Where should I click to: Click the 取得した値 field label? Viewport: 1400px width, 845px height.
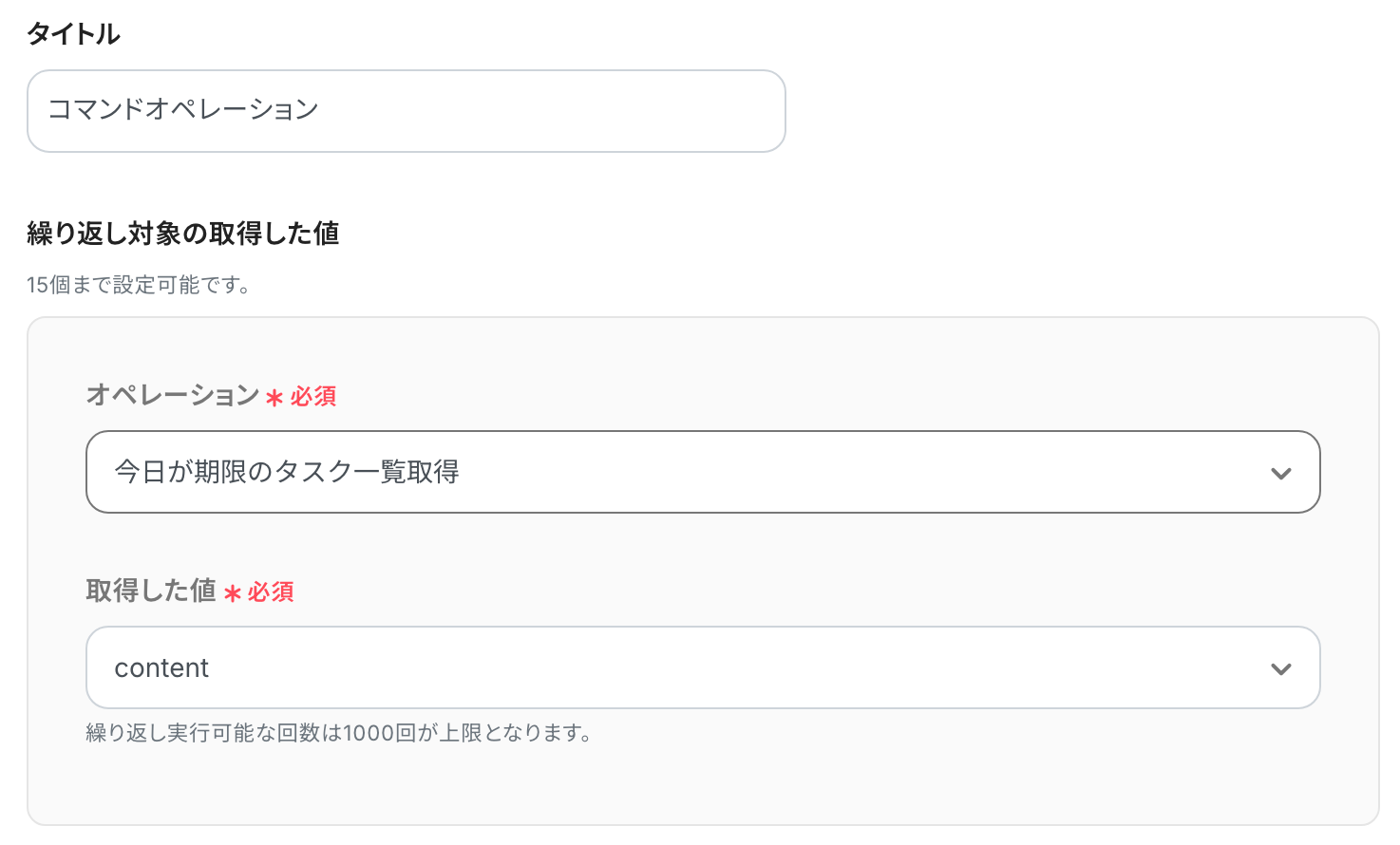(x=151, y=591)
